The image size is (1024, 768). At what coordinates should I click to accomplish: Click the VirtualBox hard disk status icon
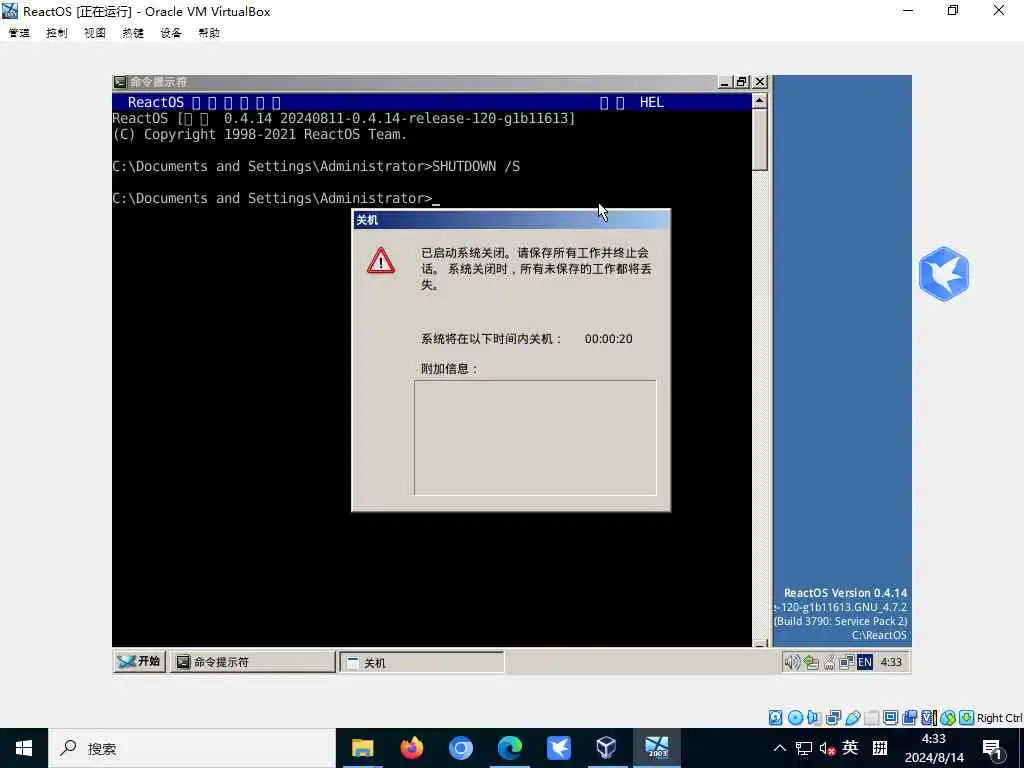point(775,718)
